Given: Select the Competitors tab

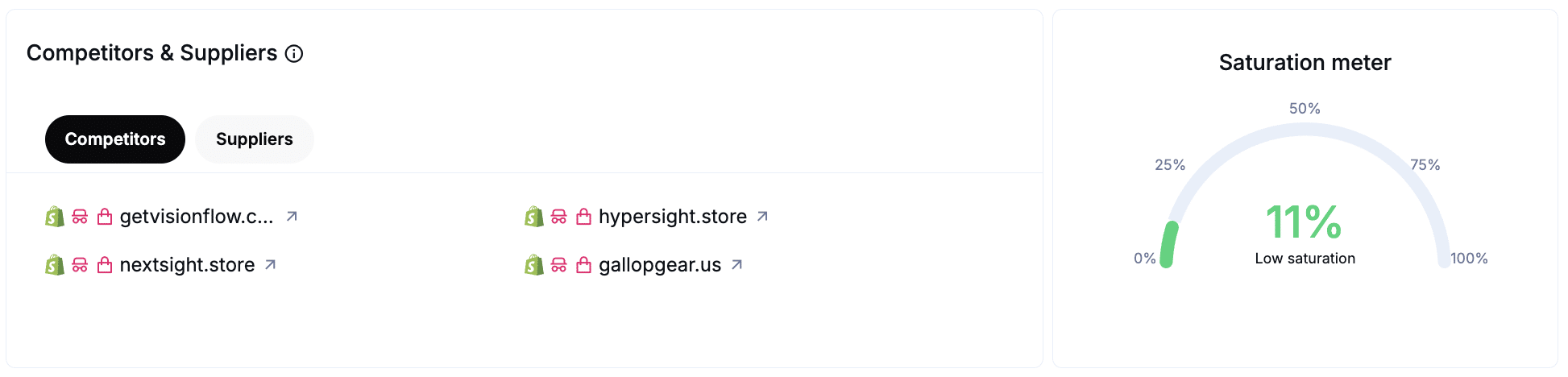Looking at the screenshot, I should click(x=115, y=139).
